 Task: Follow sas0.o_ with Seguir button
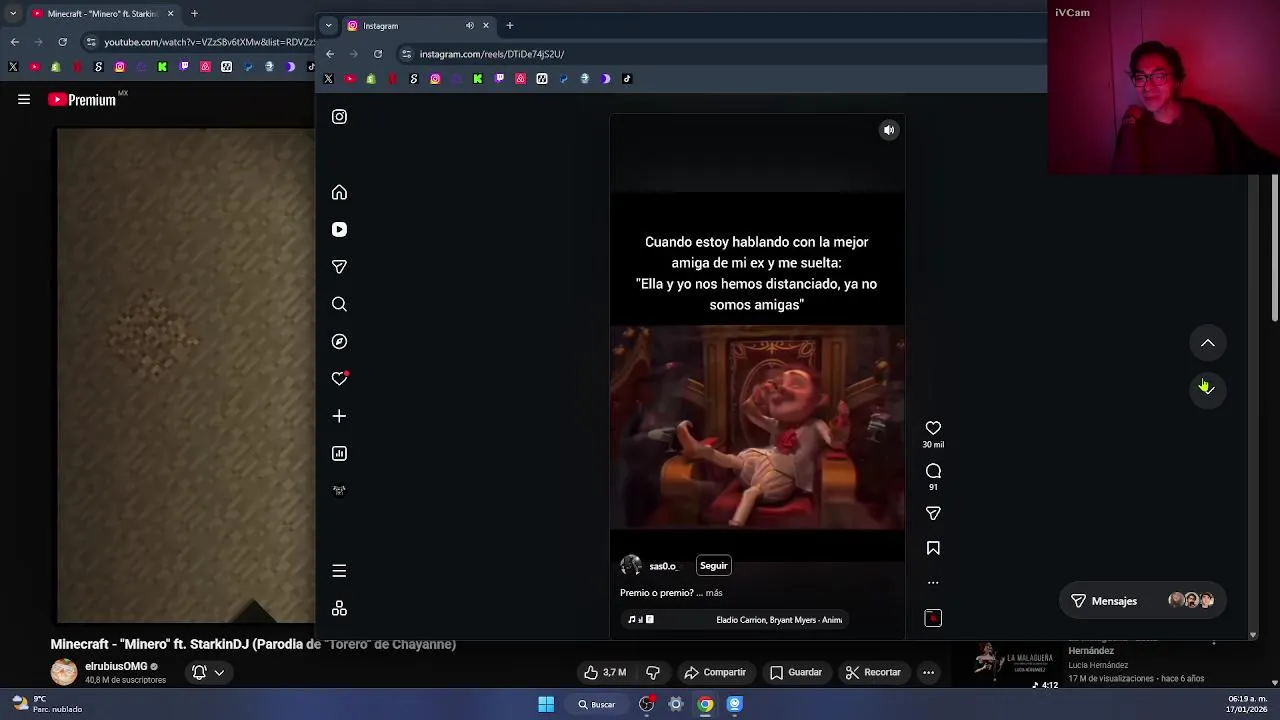(x=714, y=566)
